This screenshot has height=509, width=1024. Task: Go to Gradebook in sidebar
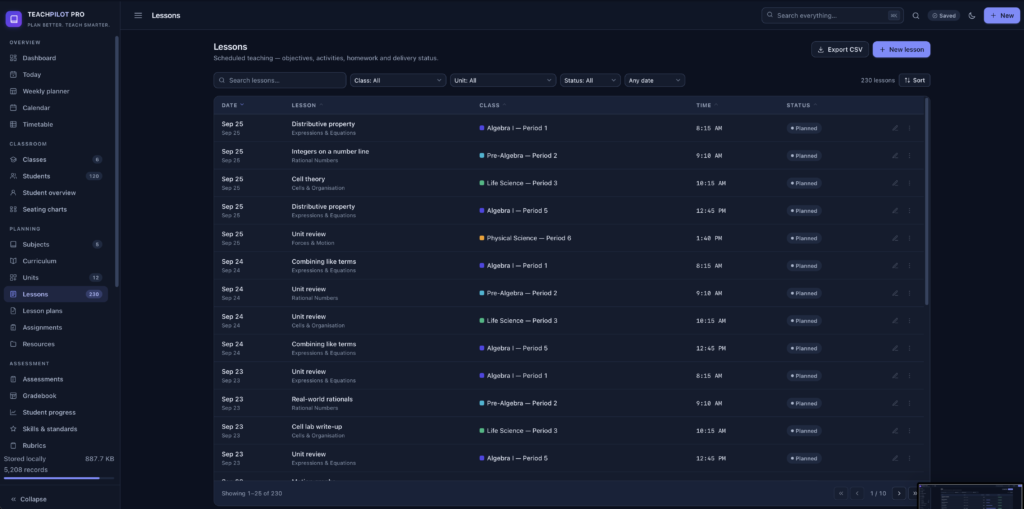(56, 396)
